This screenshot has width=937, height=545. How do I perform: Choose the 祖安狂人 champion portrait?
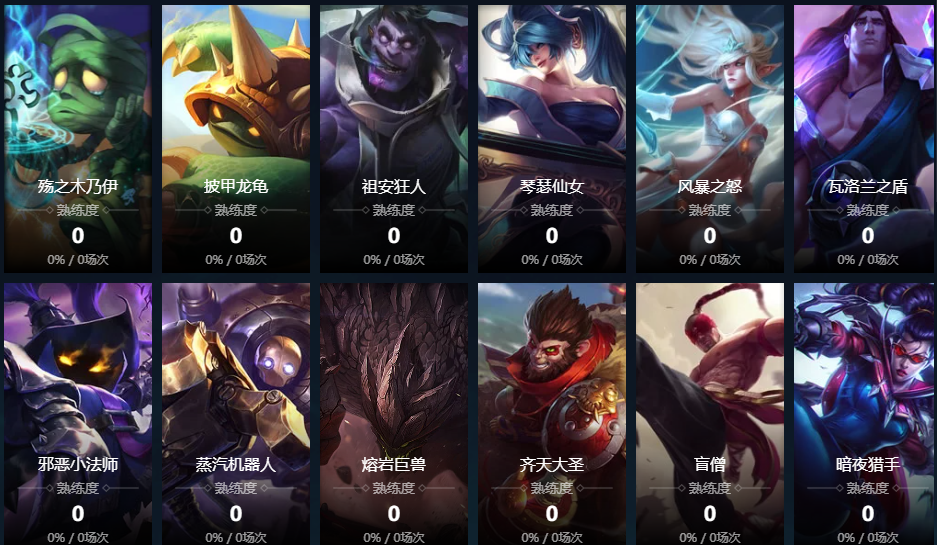[x=394, y=139]
